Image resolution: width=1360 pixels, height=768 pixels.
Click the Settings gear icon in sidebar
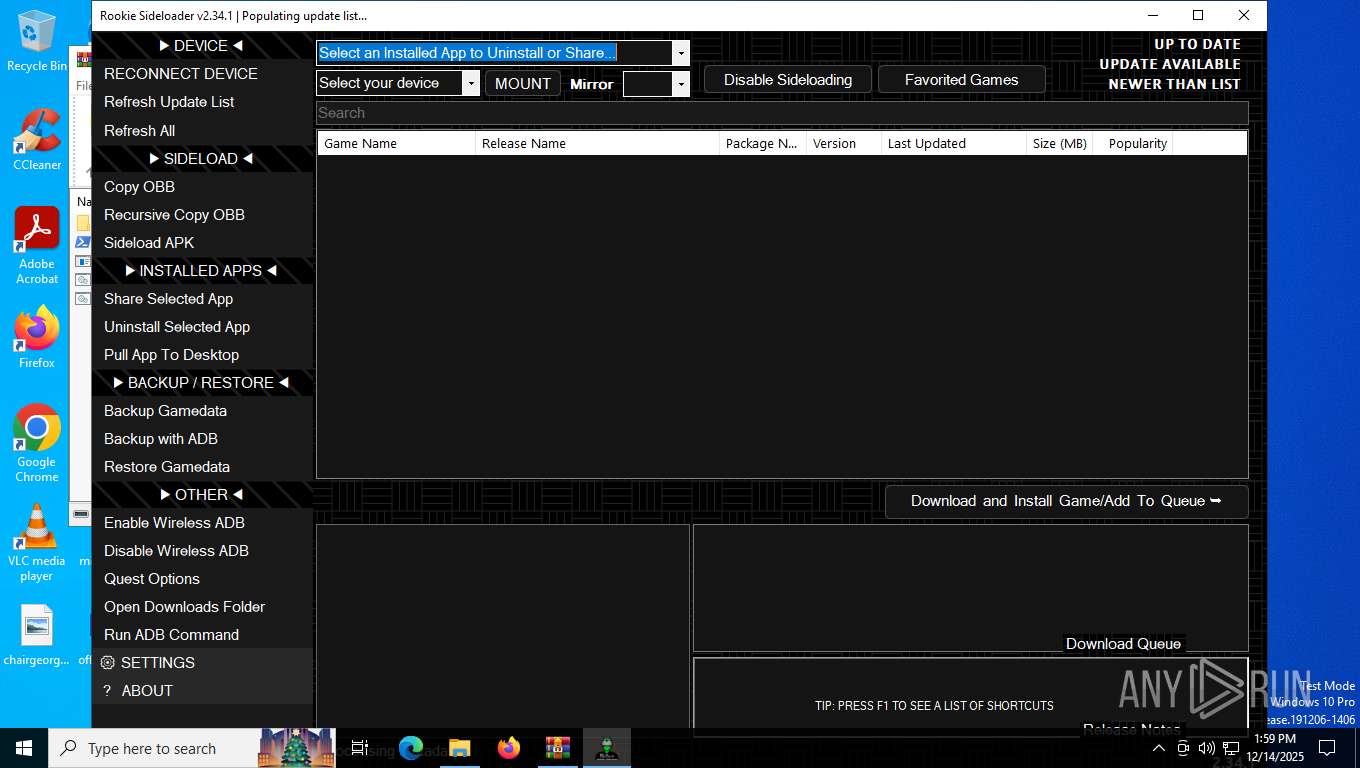point(108,662)
